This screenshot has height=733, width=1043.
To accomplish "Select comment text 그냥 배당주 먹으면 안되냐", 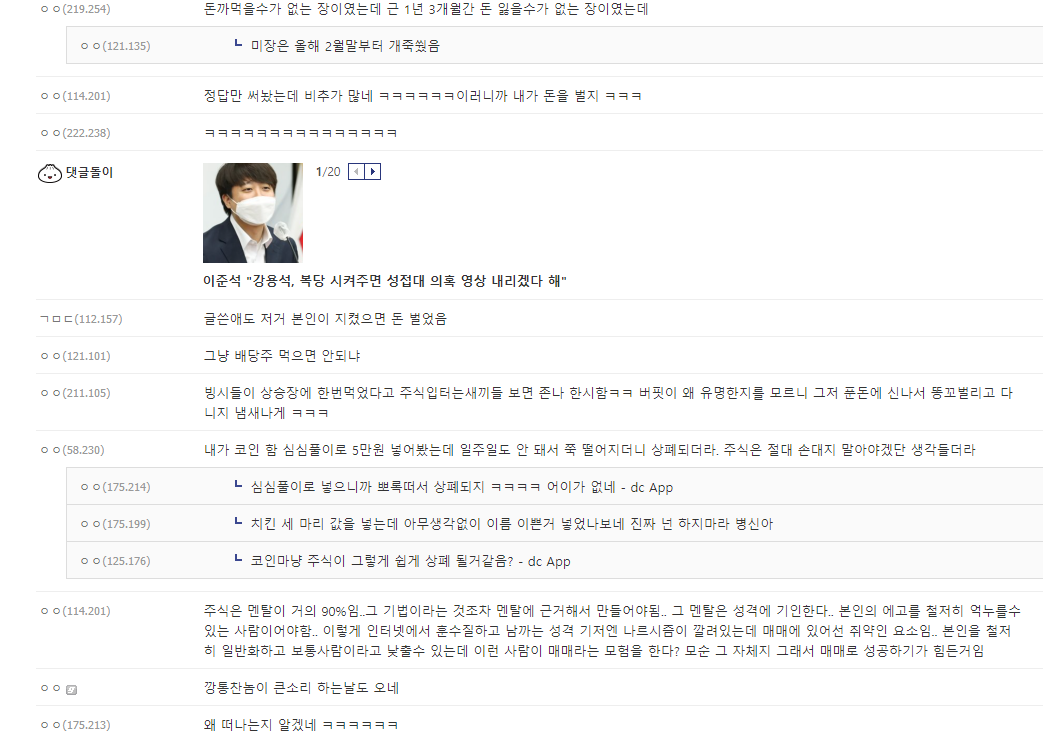I will pos(282,356).
